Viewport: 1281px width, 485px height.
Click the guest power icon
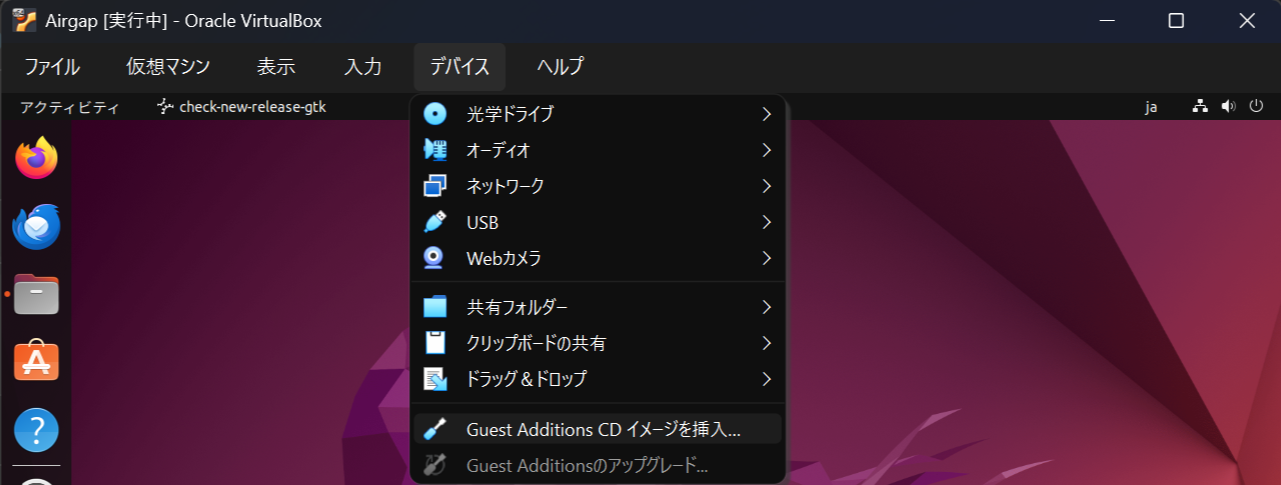pyautogui.click(x=1256, y=107)
